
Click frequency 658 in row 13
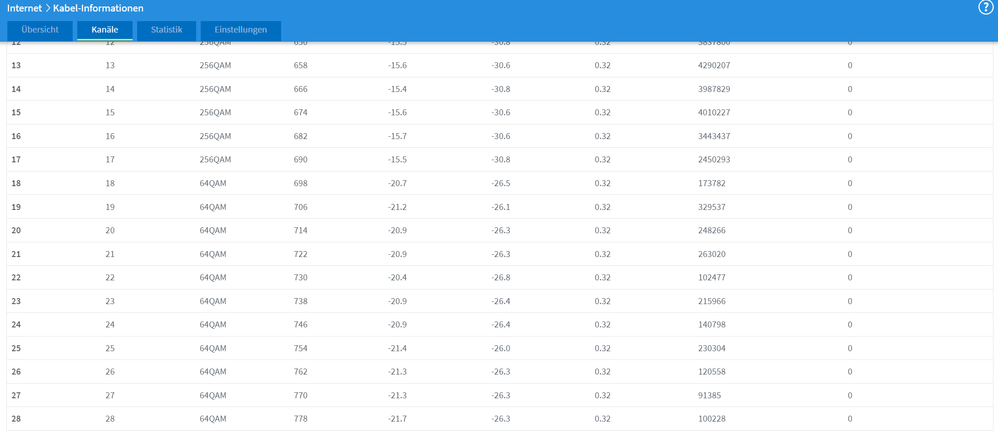pos(300,66)
